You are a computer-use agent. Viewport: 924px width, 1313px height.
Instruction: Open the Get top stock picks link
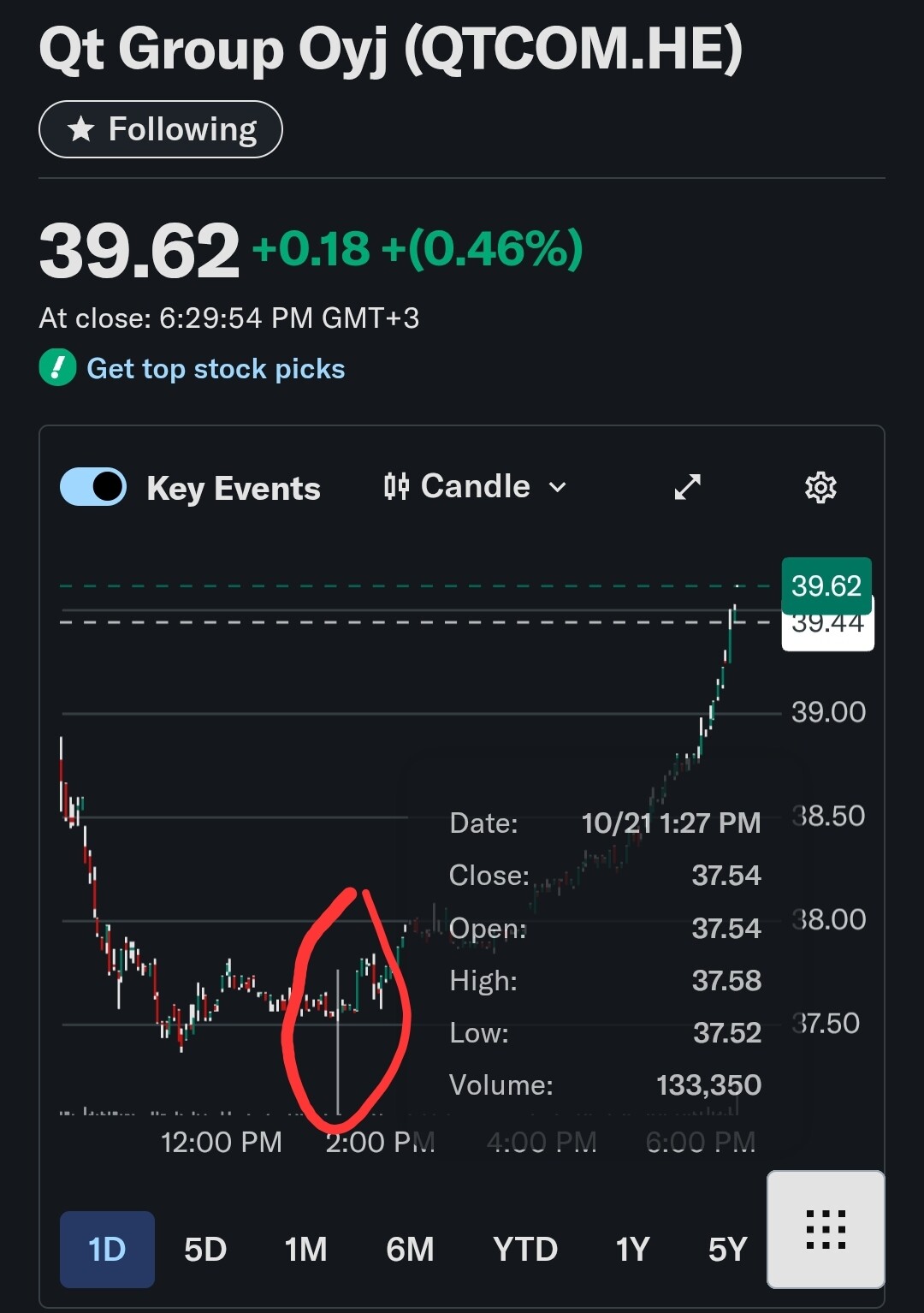(x=216, y=369)
